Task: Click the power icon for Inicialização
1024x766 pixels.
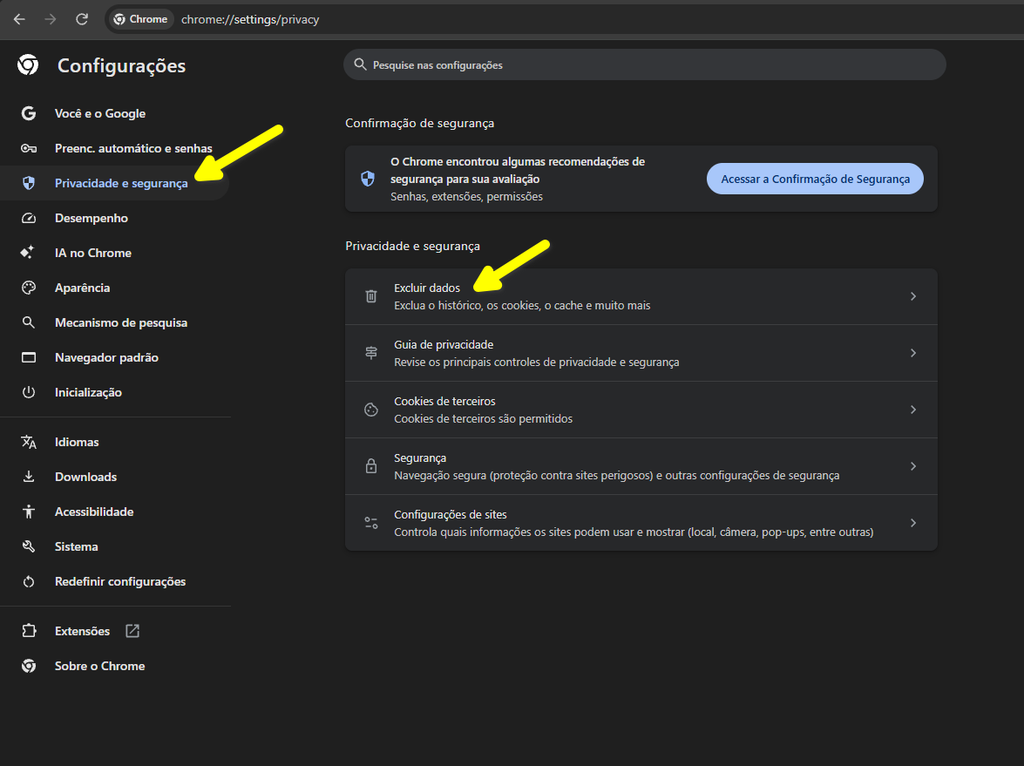Action: [29, 392]
